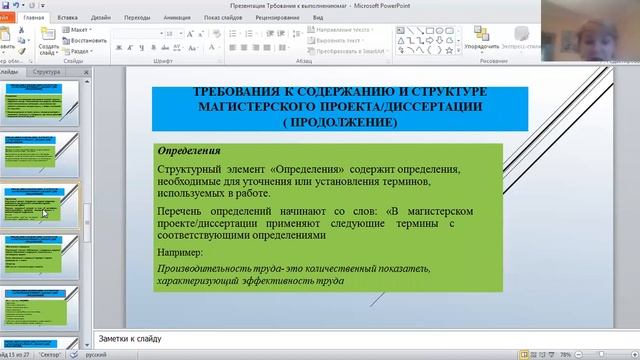Open the Рецензирование tab
This screenshot has height=360, width=640.
coord(278,18)
